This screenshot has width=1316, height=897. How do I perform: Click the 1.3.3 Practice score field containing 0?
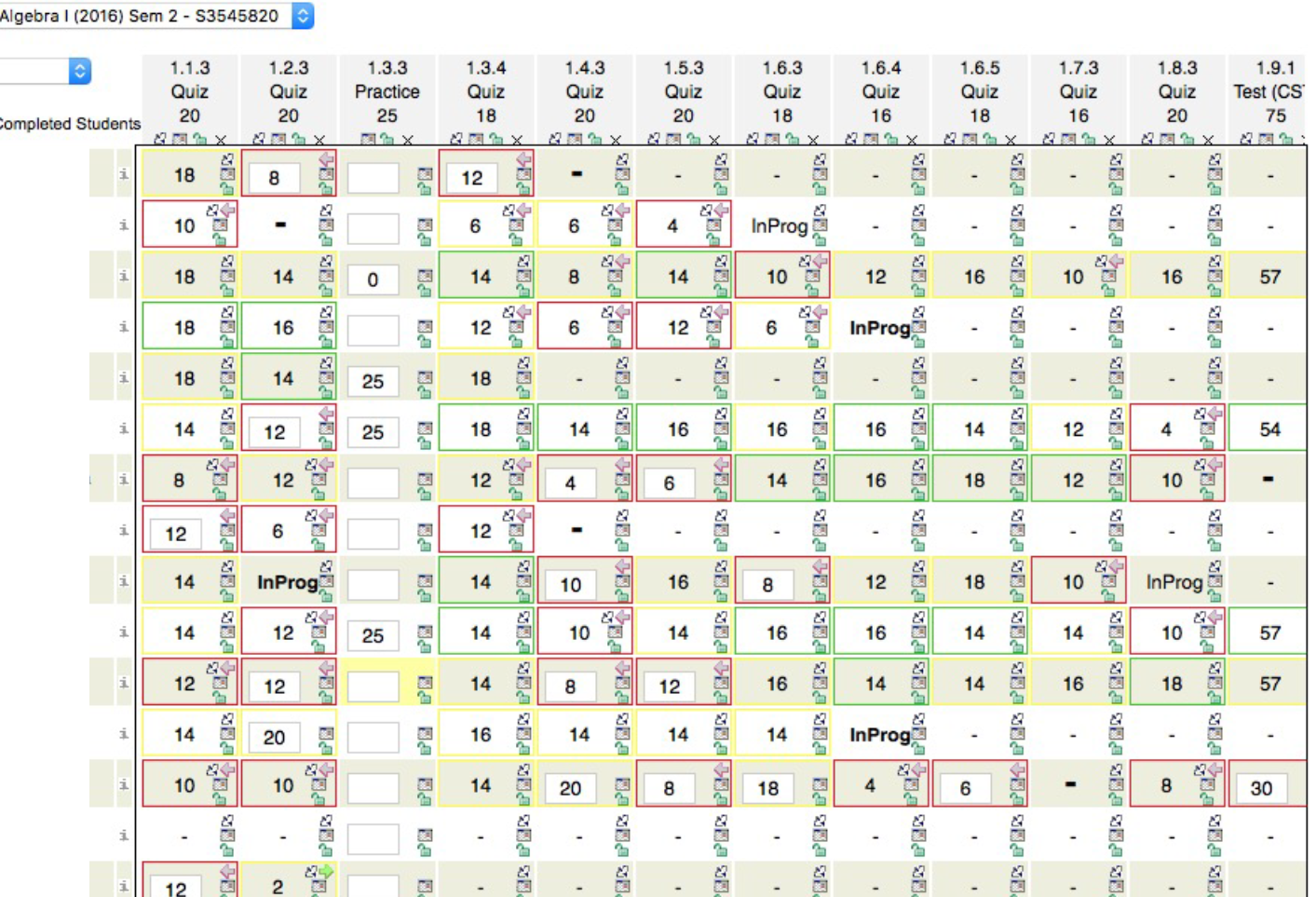373,279
